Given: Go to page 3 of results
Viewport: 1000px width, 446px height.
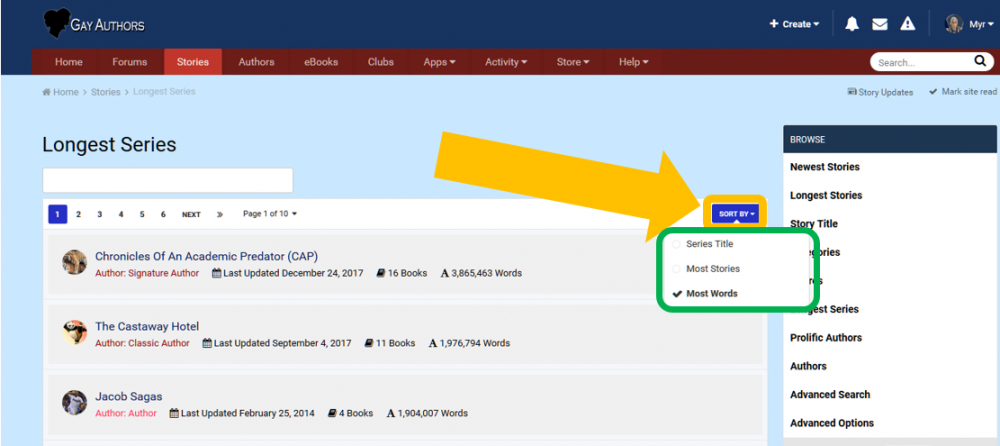Looking at the screenshot, I should 99,214.
